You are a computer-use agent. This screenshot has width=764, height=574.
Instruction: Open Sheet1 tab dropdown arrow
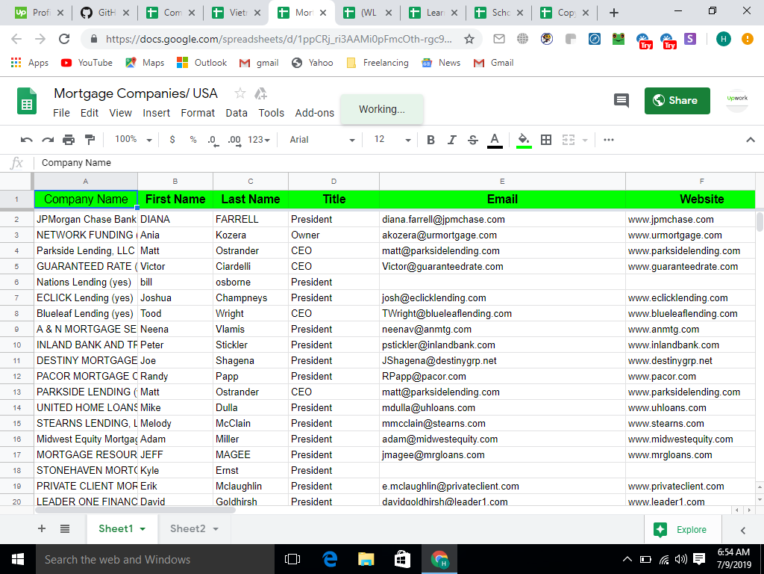(x=143, y=529)
